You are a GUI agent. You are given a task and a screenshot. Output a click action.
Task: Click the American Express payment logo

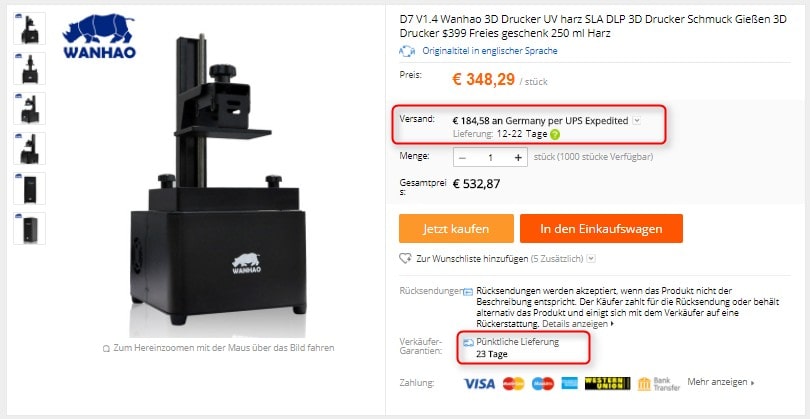tap(570, 383)
